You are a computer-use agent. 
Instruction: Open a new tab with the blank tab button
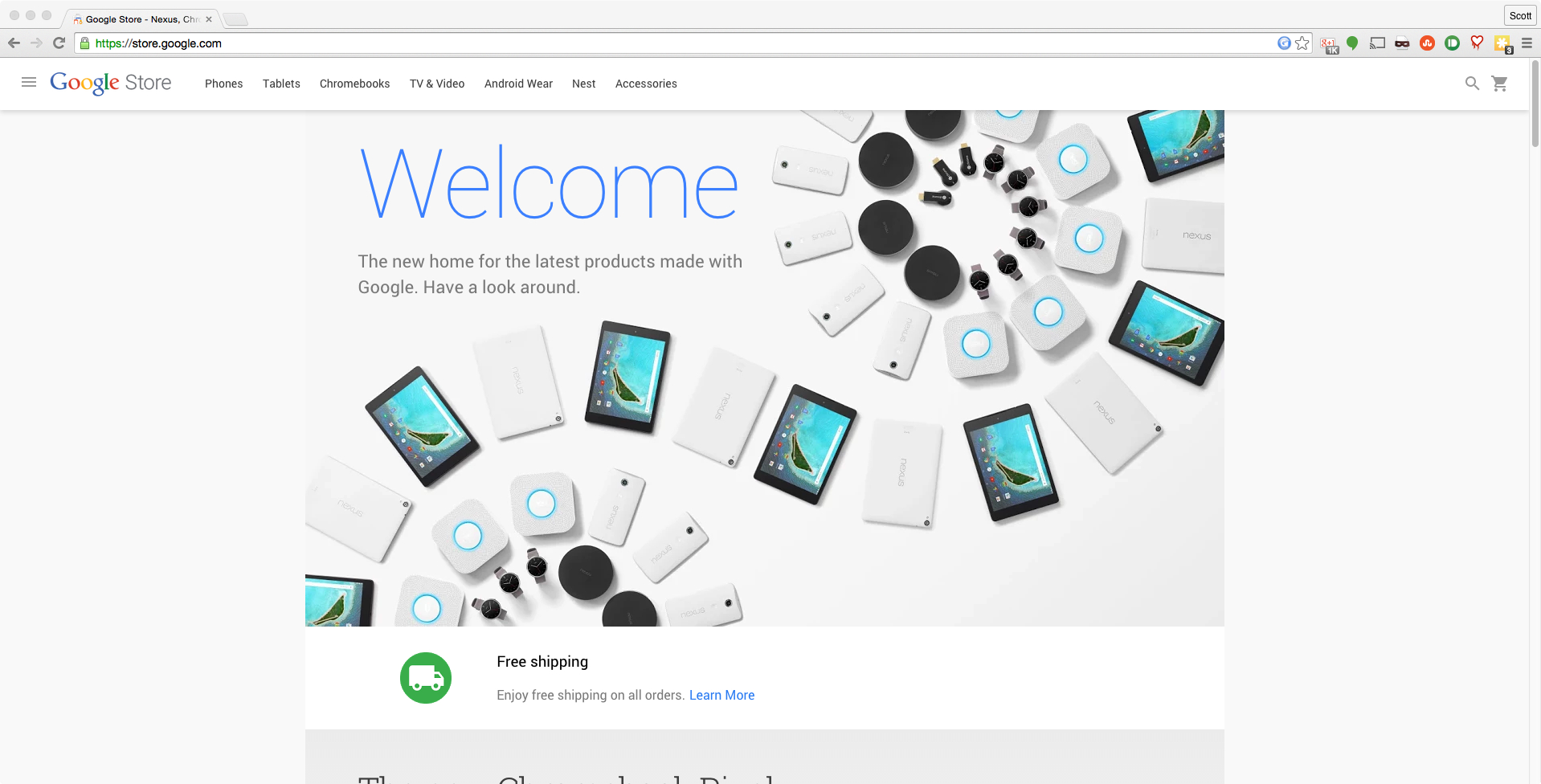235,19
